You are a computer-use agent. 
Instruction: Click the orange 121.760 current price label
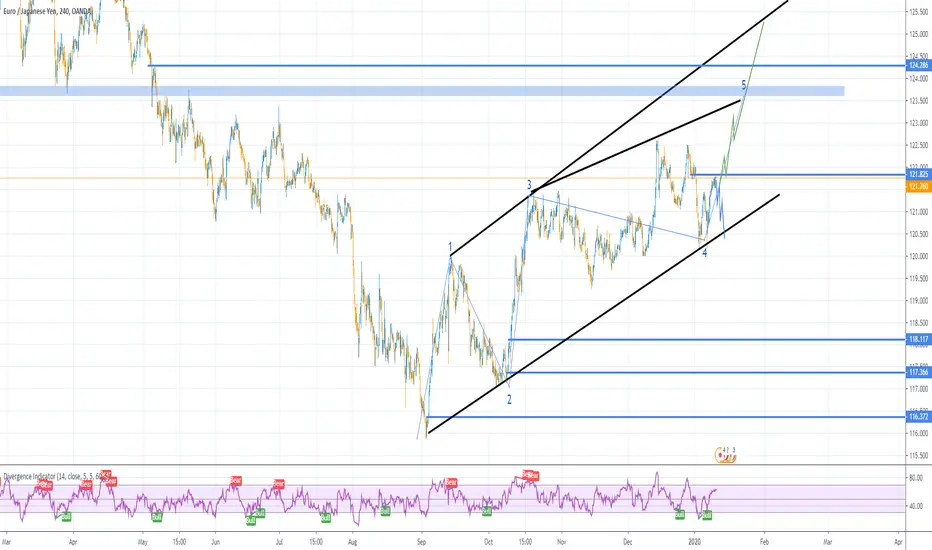pyautogui.click(x=918, y=187)
